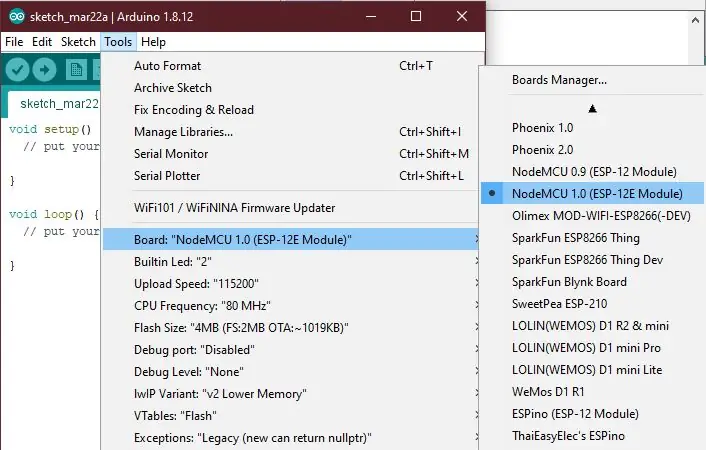This screenshot has height=450, width=706.
Task: Expand the VTables: "Flash" submenu
Action: tap(291, 416)
